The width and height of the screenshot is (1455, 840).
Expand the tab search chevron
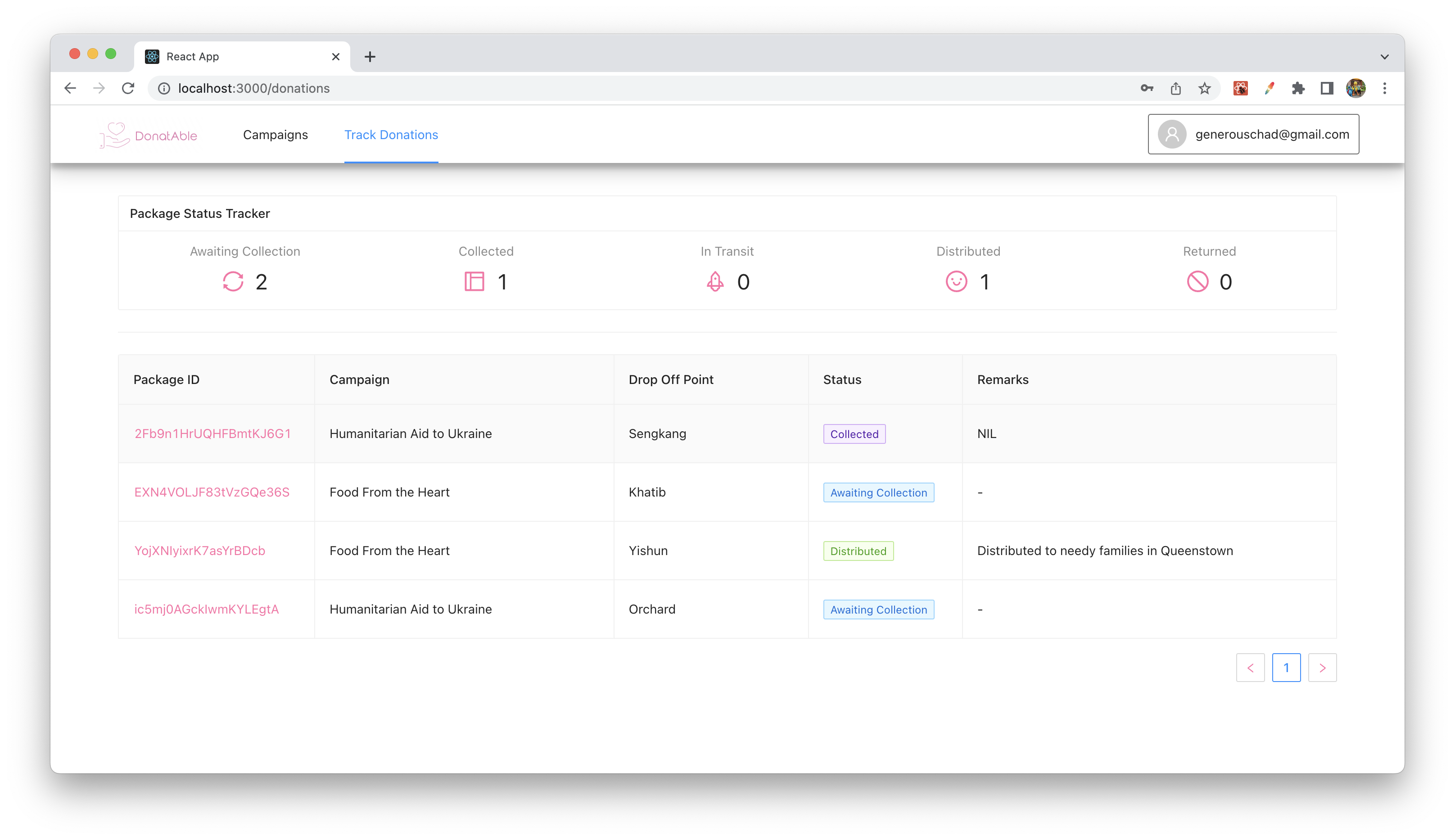click(1384, 57)
